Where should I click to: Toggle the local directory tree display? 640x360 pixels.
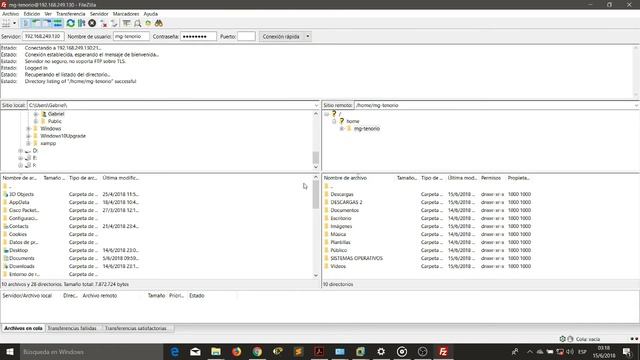(x=36, y=23)
